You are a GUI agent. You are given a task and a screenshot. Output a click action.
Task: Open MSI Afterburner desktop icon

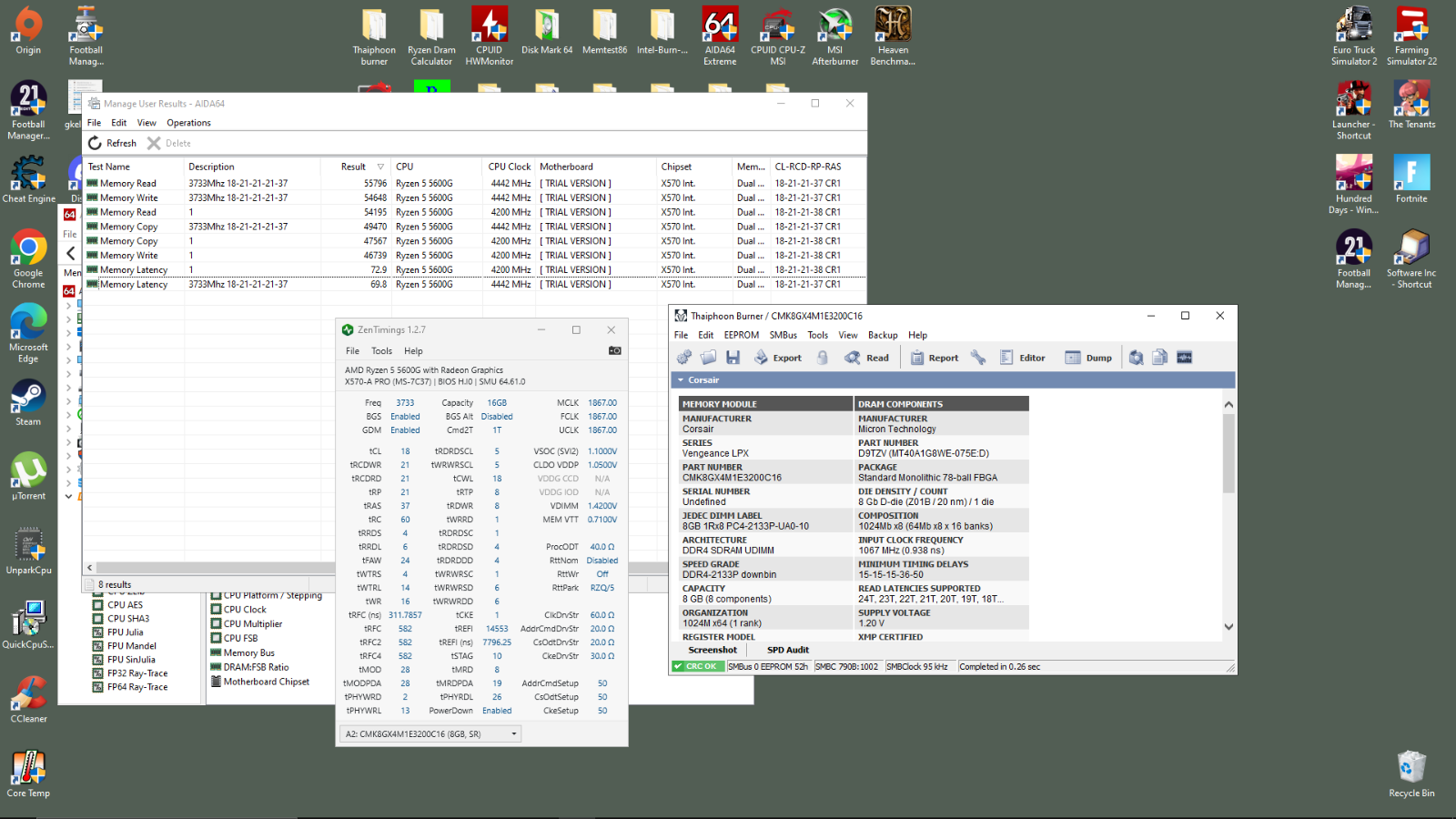(834, 36)
